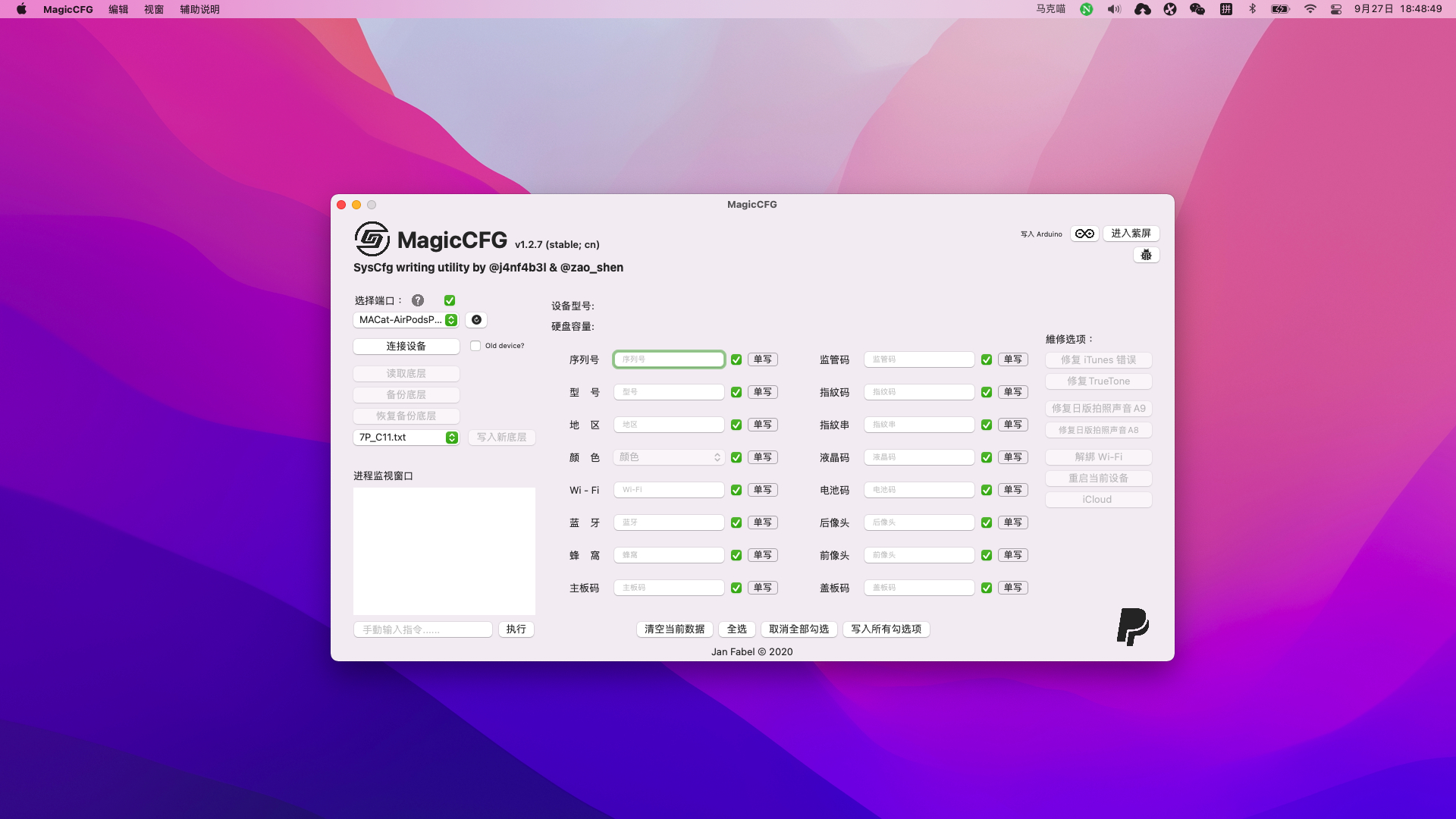Screen dimensions: 1456x819
Task: Uncheck the Wi-Fi row checkbox
Action: pos(736,490)
